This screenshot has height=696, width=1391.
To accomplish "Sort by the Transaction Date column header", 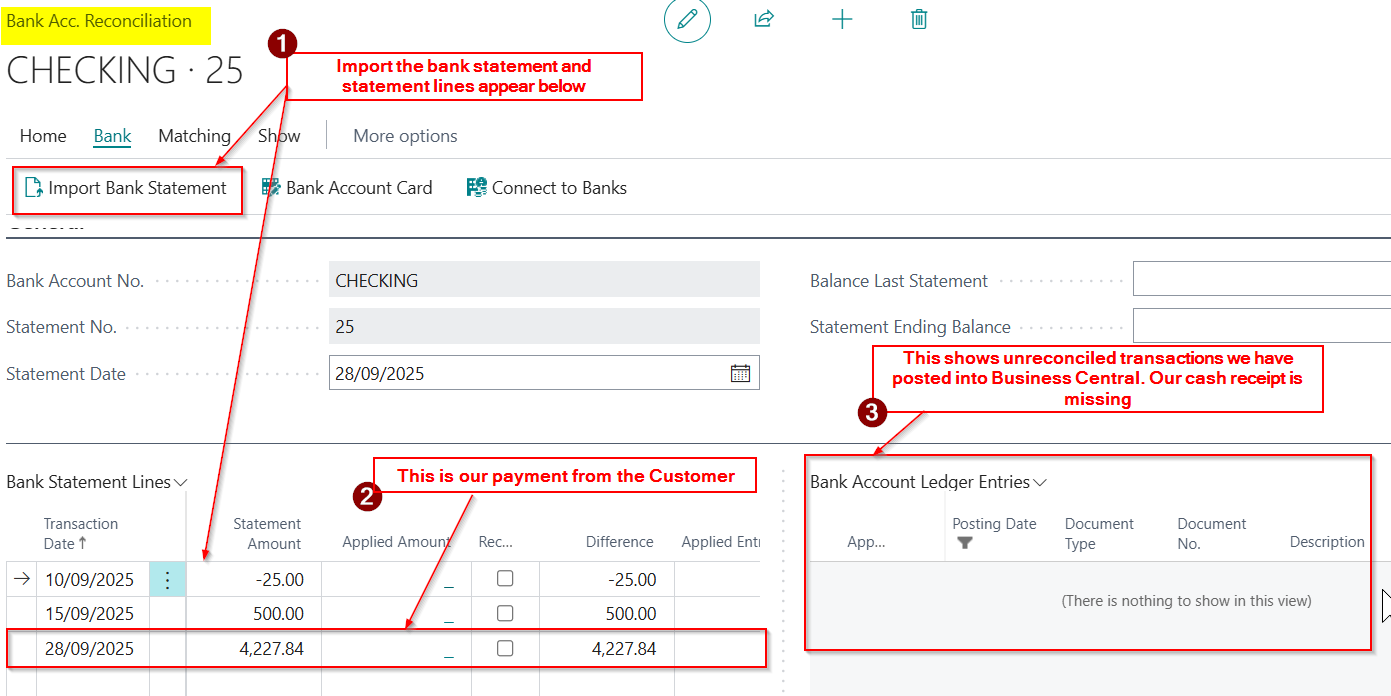I will pos(80,533).
